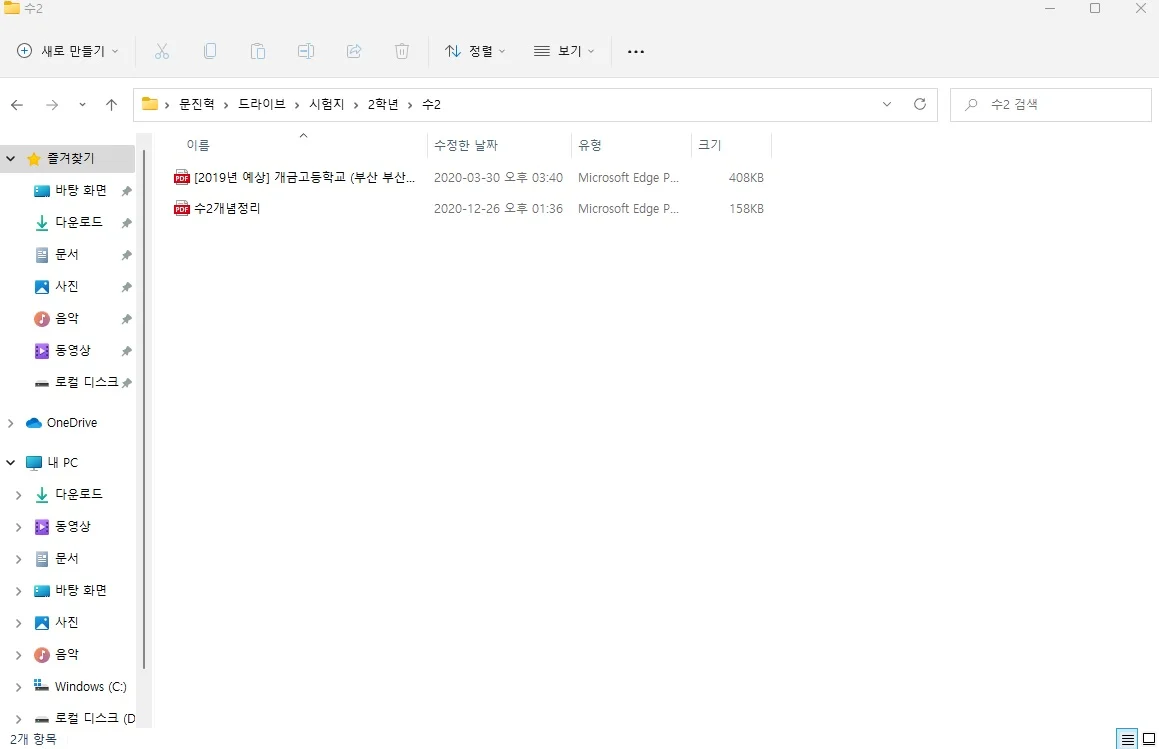Click pin icon next to pinned 동영상
The image size is (1159, 749).
126,350
